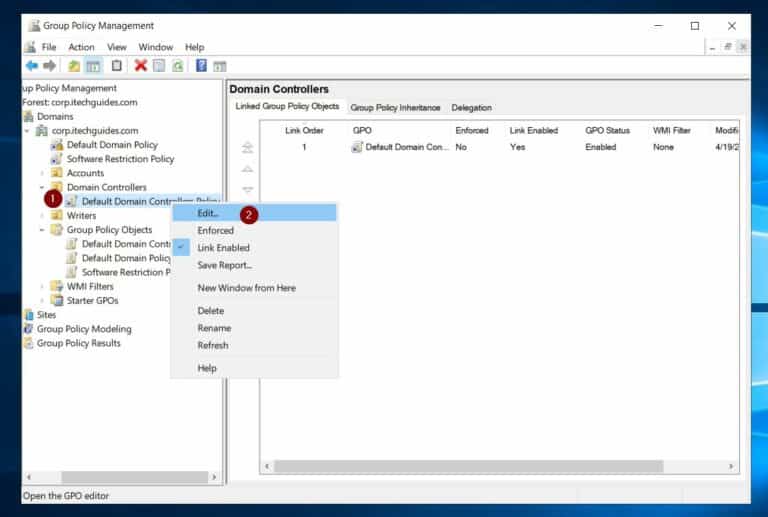Click the Writers OU folder icon
This screenshot has height=517, width=768.
click(x=57, y=215)
